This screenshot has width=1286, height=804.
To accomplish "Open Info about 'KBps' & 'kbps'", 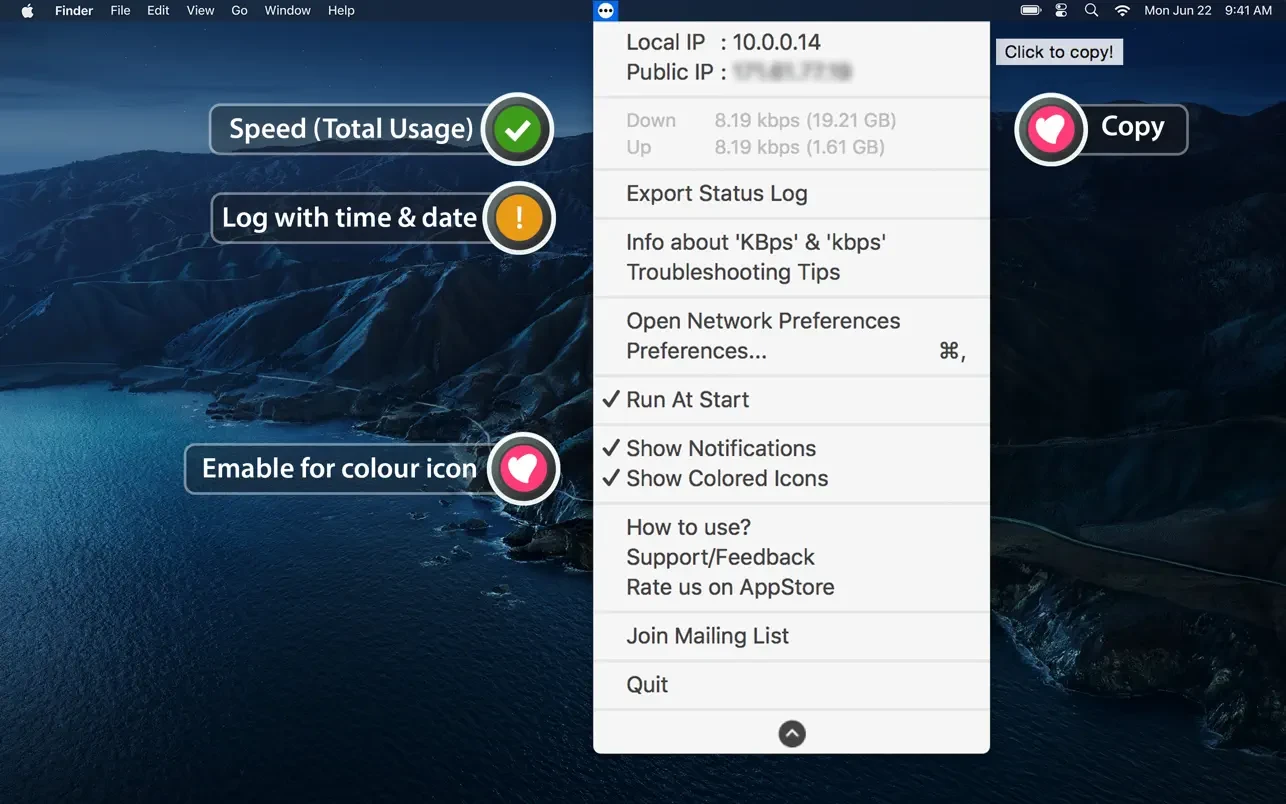I will (x=791, y=242).
